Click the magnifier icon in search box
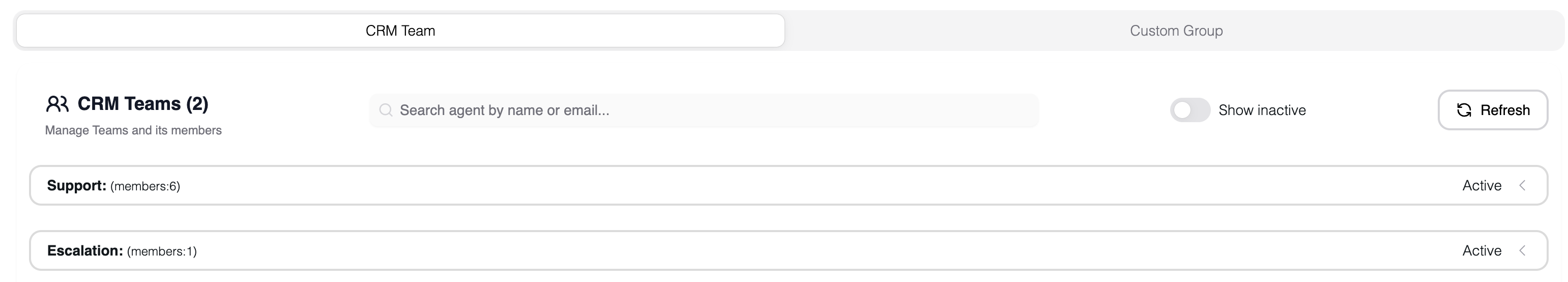Viewport: 1568px width, 282px height. click(x=385, y=110)
